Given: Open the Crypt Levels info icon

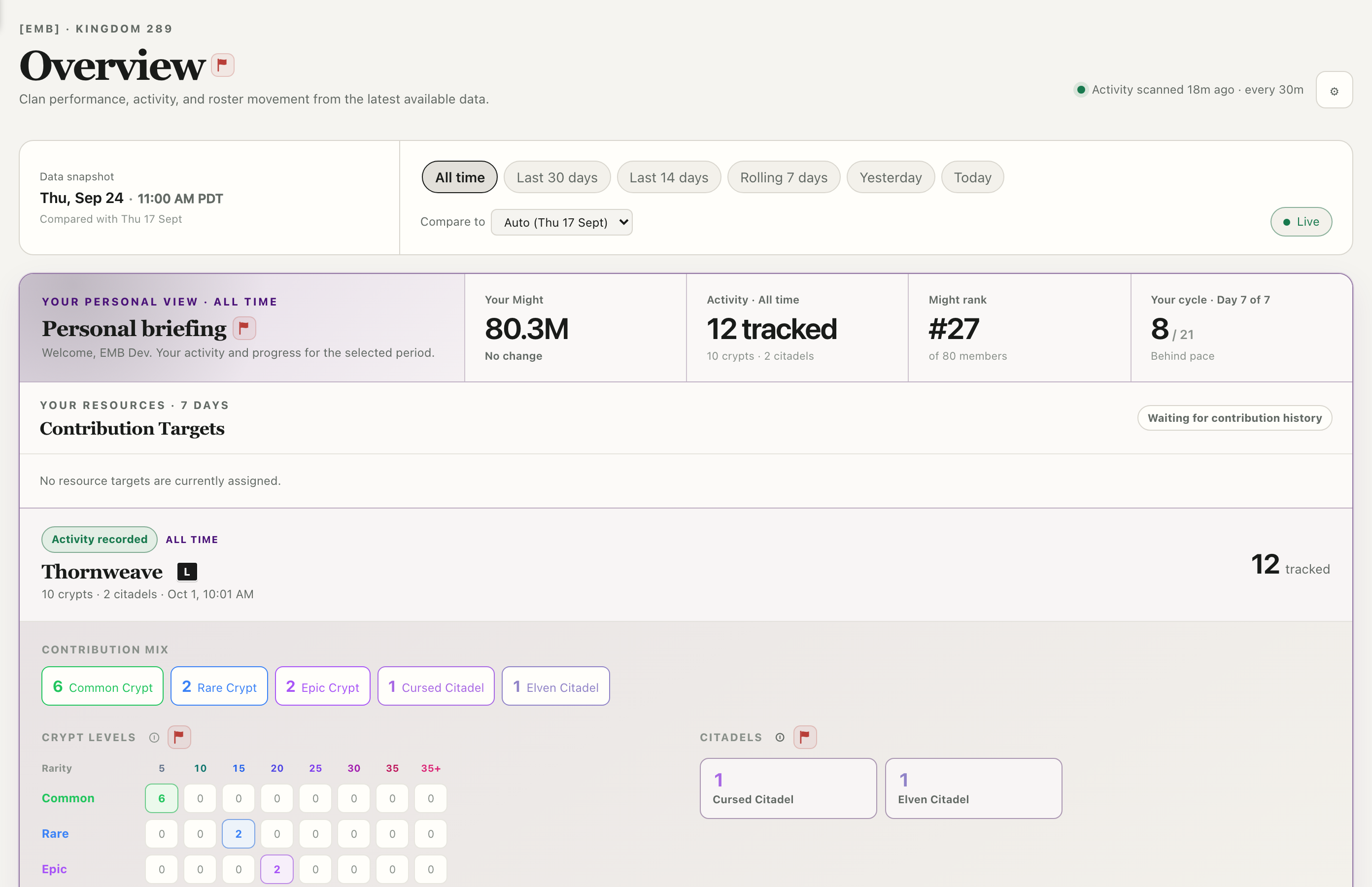Looking at the screenshot, I should [x=154, y=738].
